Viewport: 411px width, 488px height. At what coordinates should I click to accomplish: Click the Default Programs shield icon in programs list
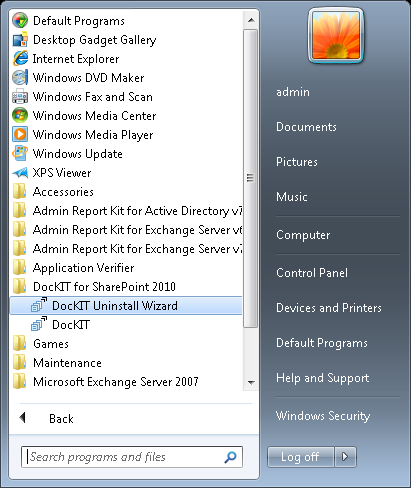(20, 21)
